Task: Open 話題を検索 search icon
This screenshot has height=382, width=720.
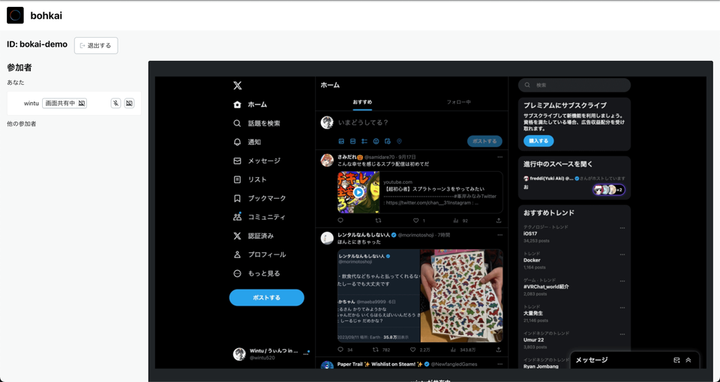Action: coord(237,124)
